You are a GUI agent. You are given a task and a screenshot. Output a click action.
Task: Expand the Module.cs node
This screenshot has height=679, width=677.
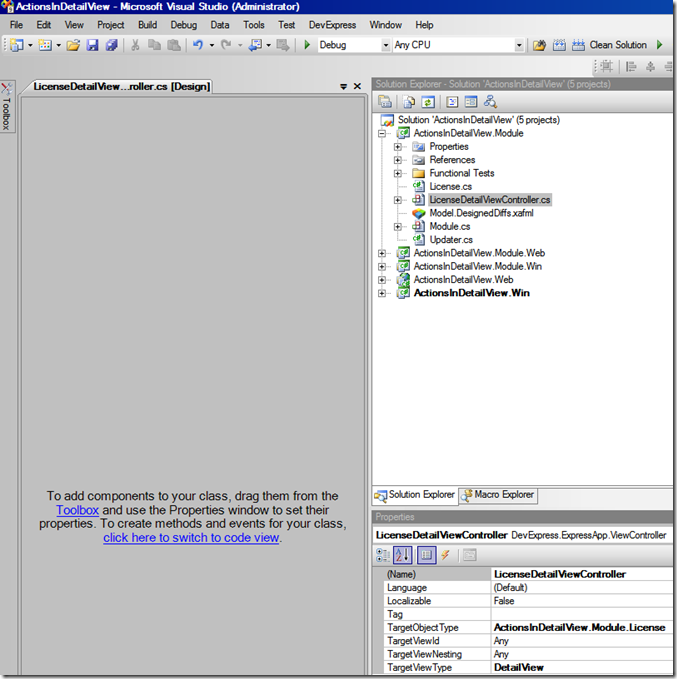398,227
